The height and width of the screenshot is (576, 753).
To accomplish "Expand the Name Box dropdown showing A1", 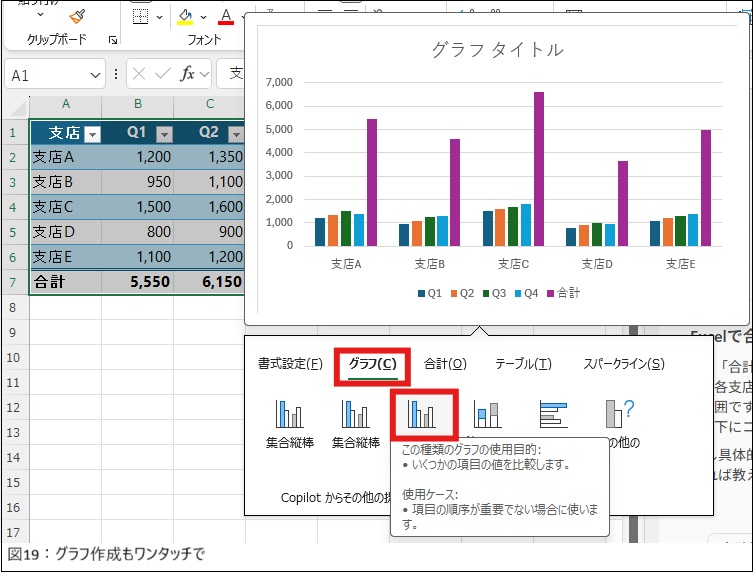I will tap(95, 75).
